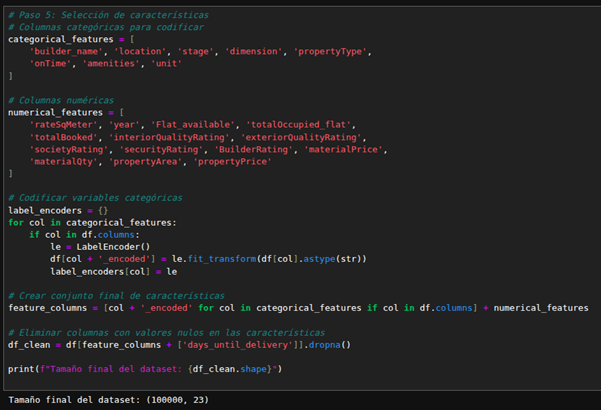This screenshot has width=601, height=410.
Task: Click the 'for col in categorical_features' loop line
Action: (x=92, y=223)
